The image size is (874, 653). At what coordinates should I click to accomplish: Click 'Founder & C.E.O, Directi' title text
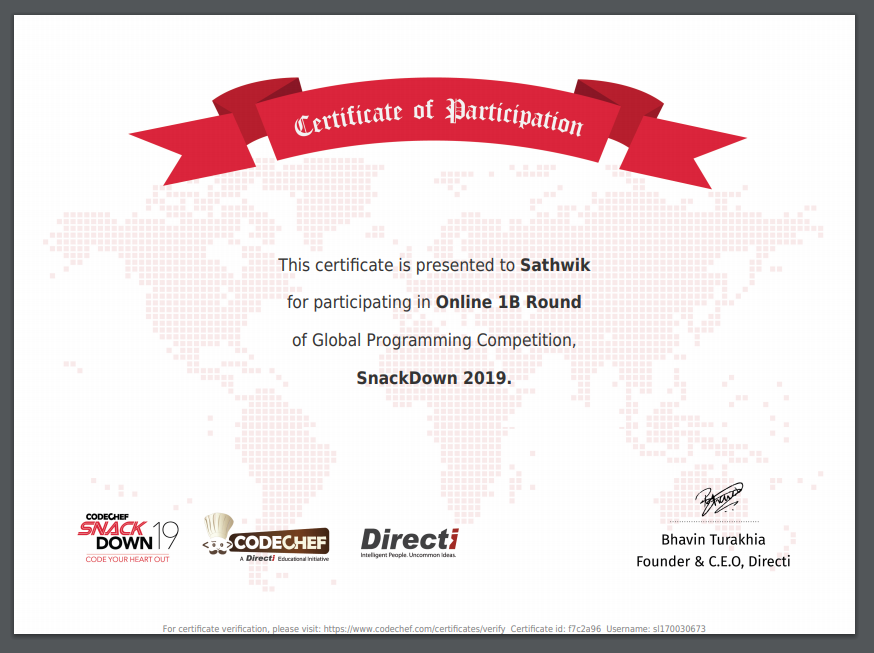pyautogui.click(x=712, y=561)
